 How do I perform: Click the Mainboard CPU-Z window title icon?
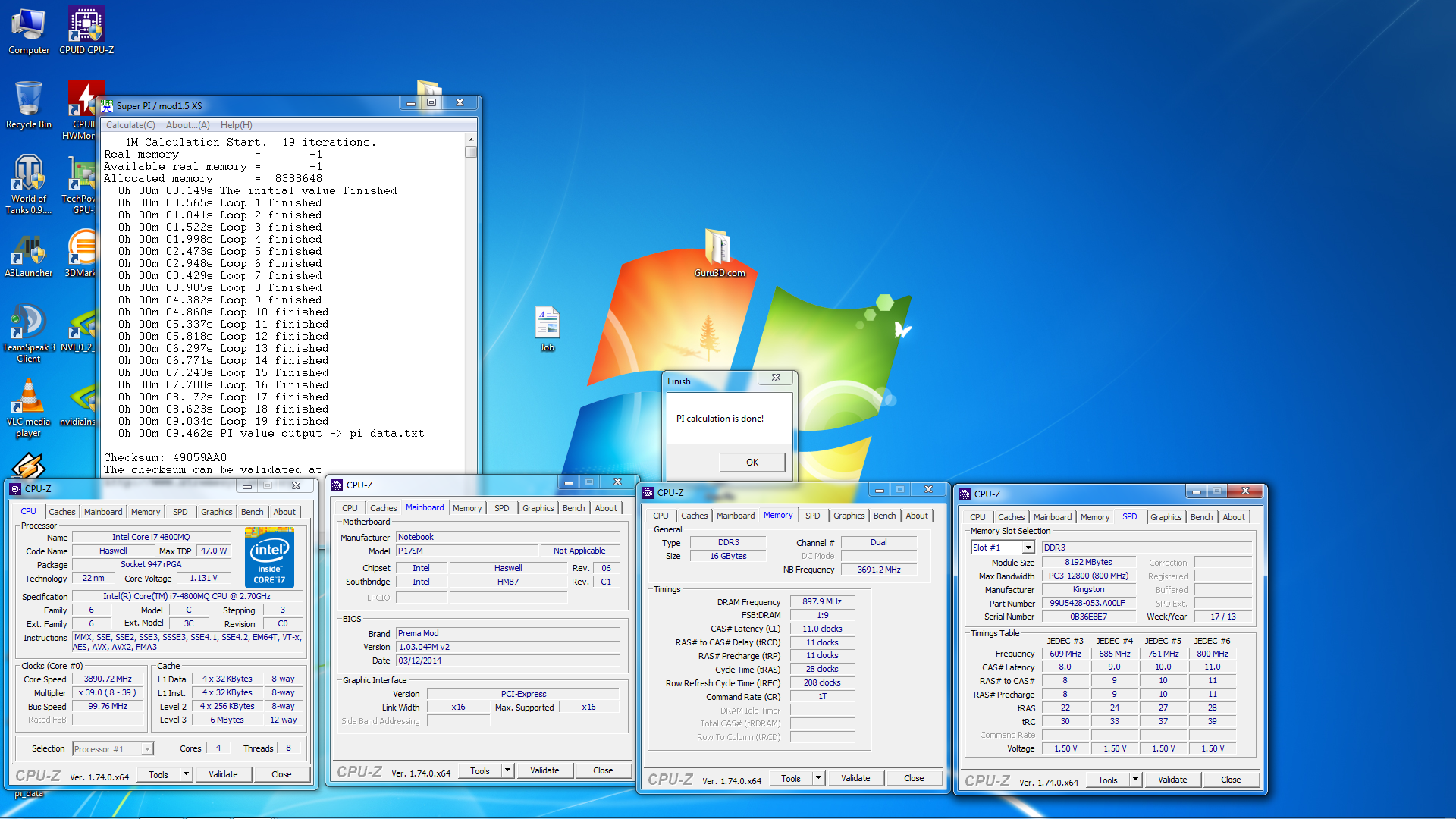pyautogui.click(x=337, y=485)
